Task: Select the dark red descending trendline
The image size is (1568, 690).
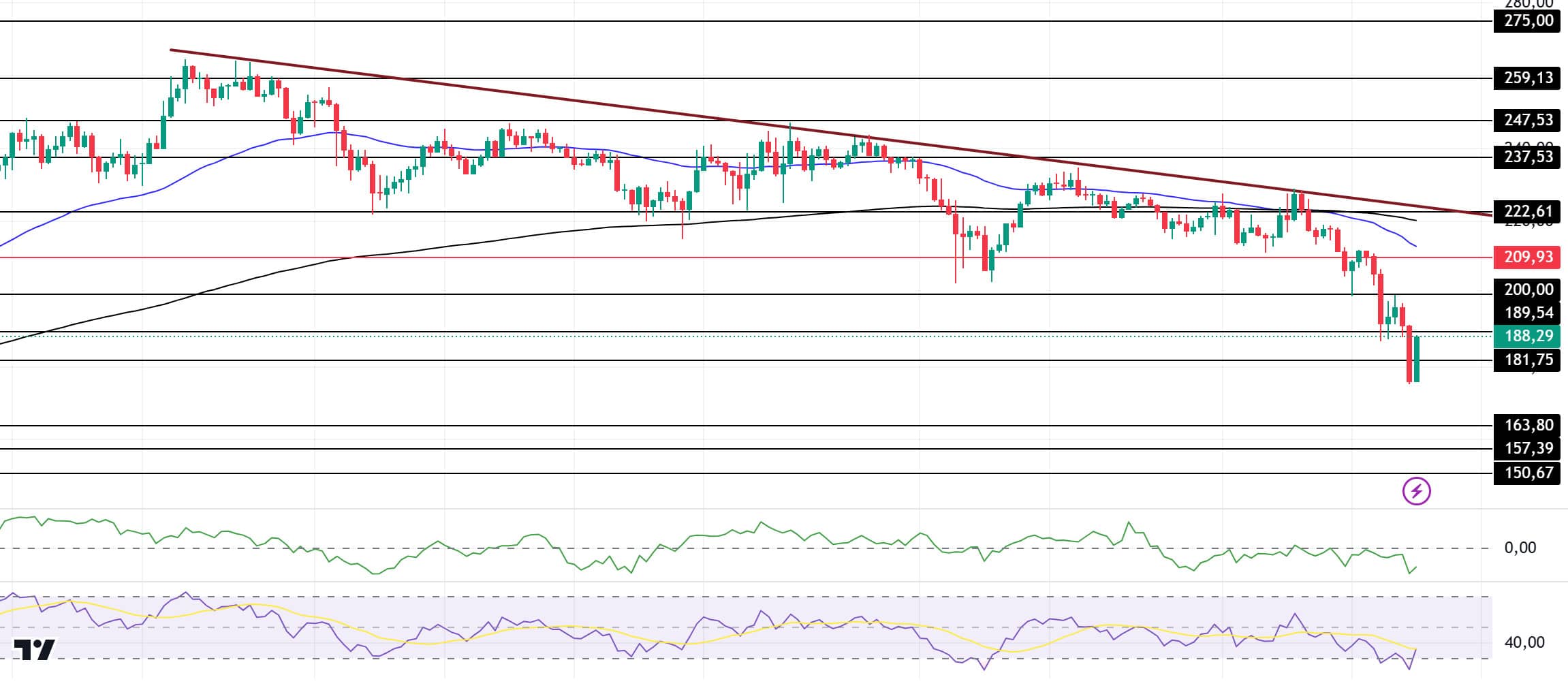Action: click(830, 134)
